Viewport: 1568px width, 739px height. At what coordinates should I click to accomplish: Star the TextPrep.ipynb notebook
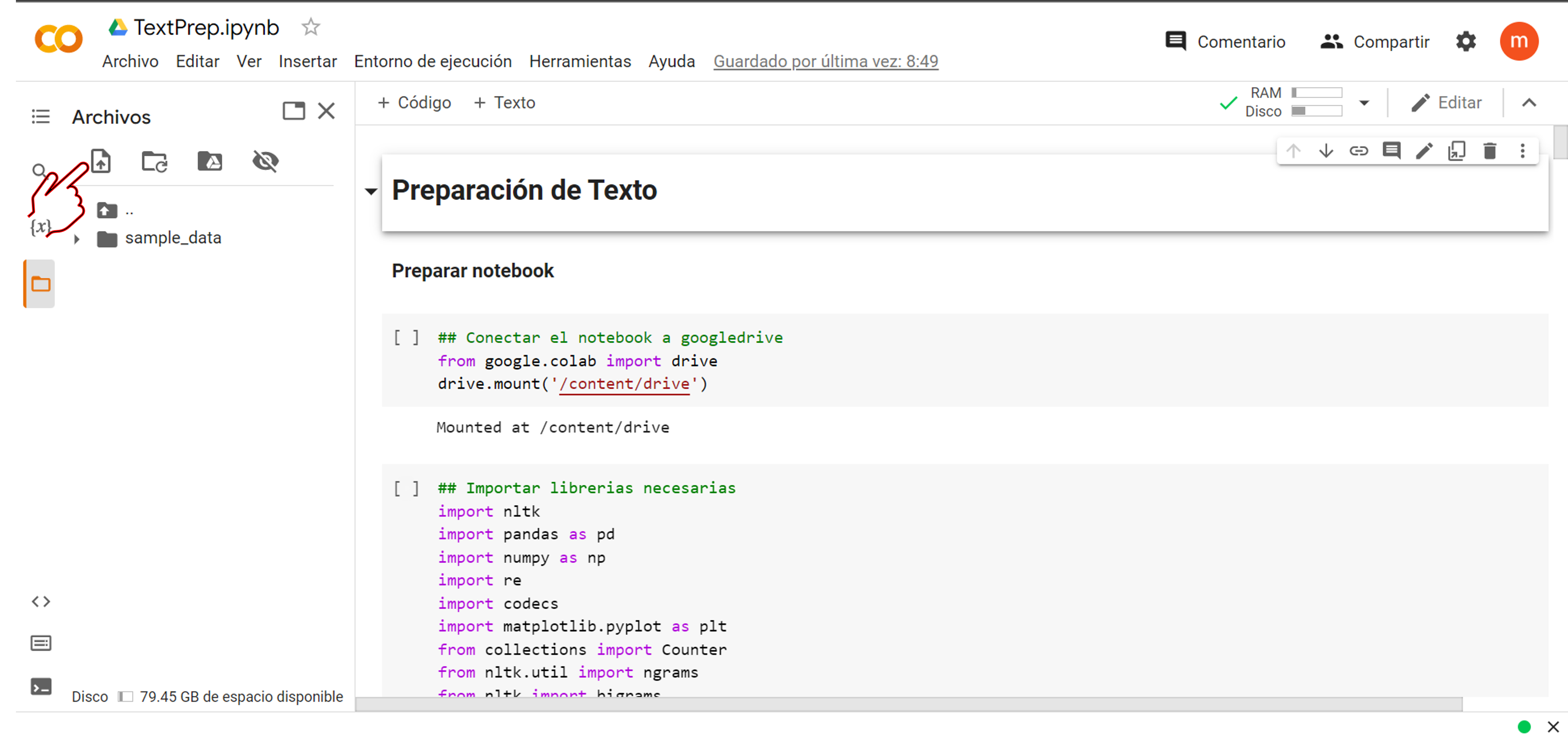pos(310,27)
